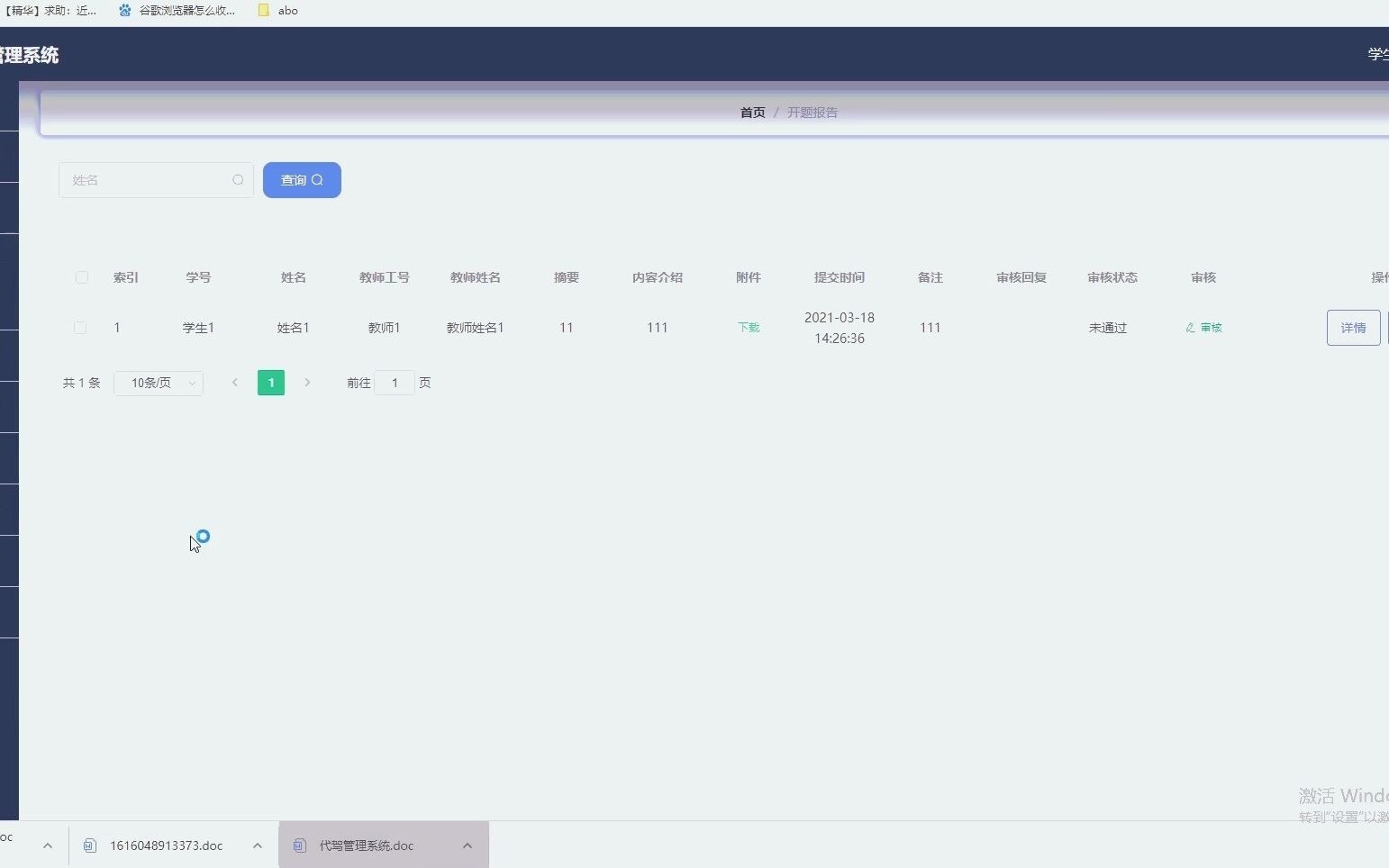Expand the chevron on the 代驾管理系统.doc download item

[467, 845]
